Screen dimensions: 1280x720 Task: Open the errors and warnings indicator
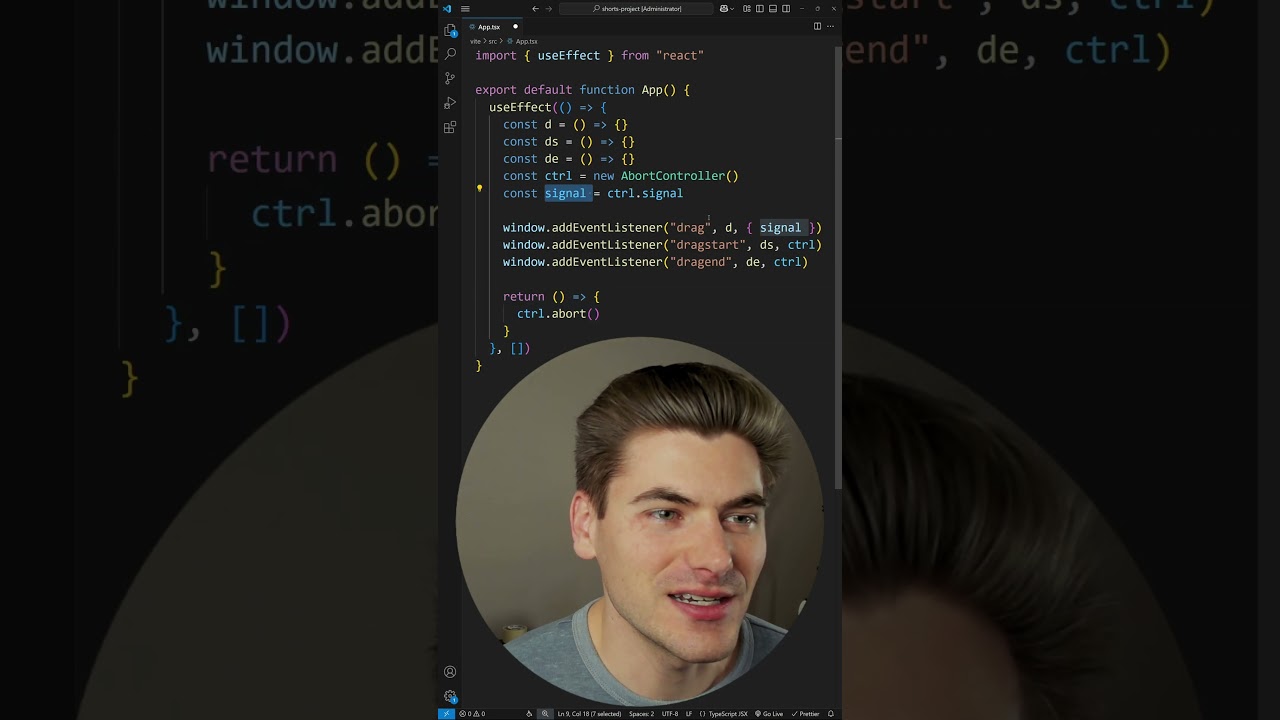coord(471,714)
